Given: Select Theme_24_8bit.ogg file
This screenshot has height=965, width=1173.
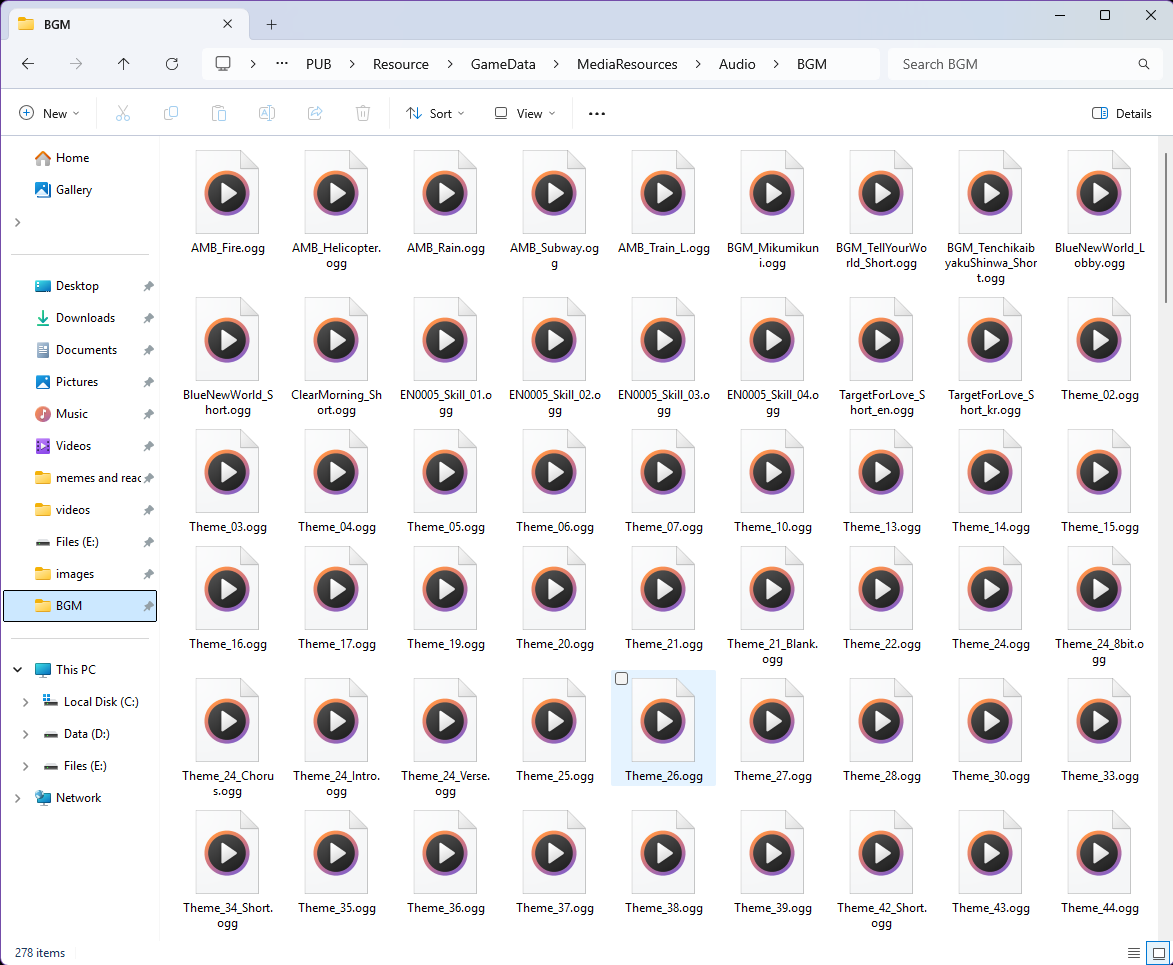Looking at the screenshot, I should (x=1100, y=607).
